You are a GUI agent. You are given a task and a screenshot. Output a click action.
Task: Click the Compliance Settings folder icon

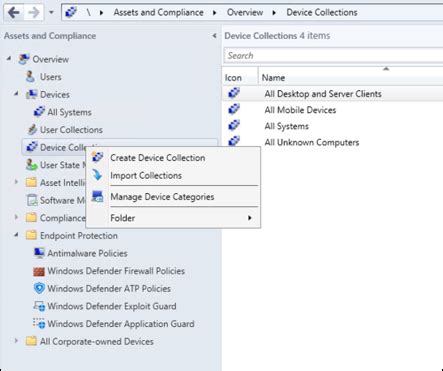[31, 218]
